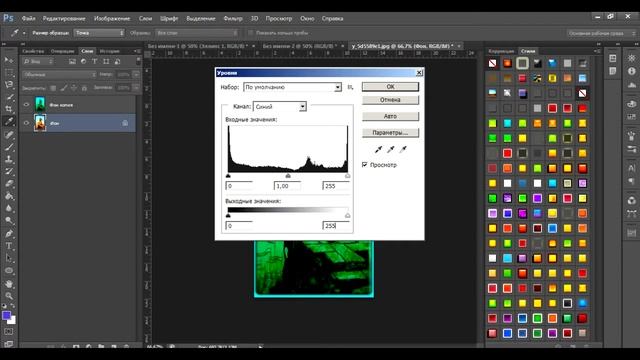Filter layers by pixel image icon
This screenshot has width=640, height=360.
(72, 61)
